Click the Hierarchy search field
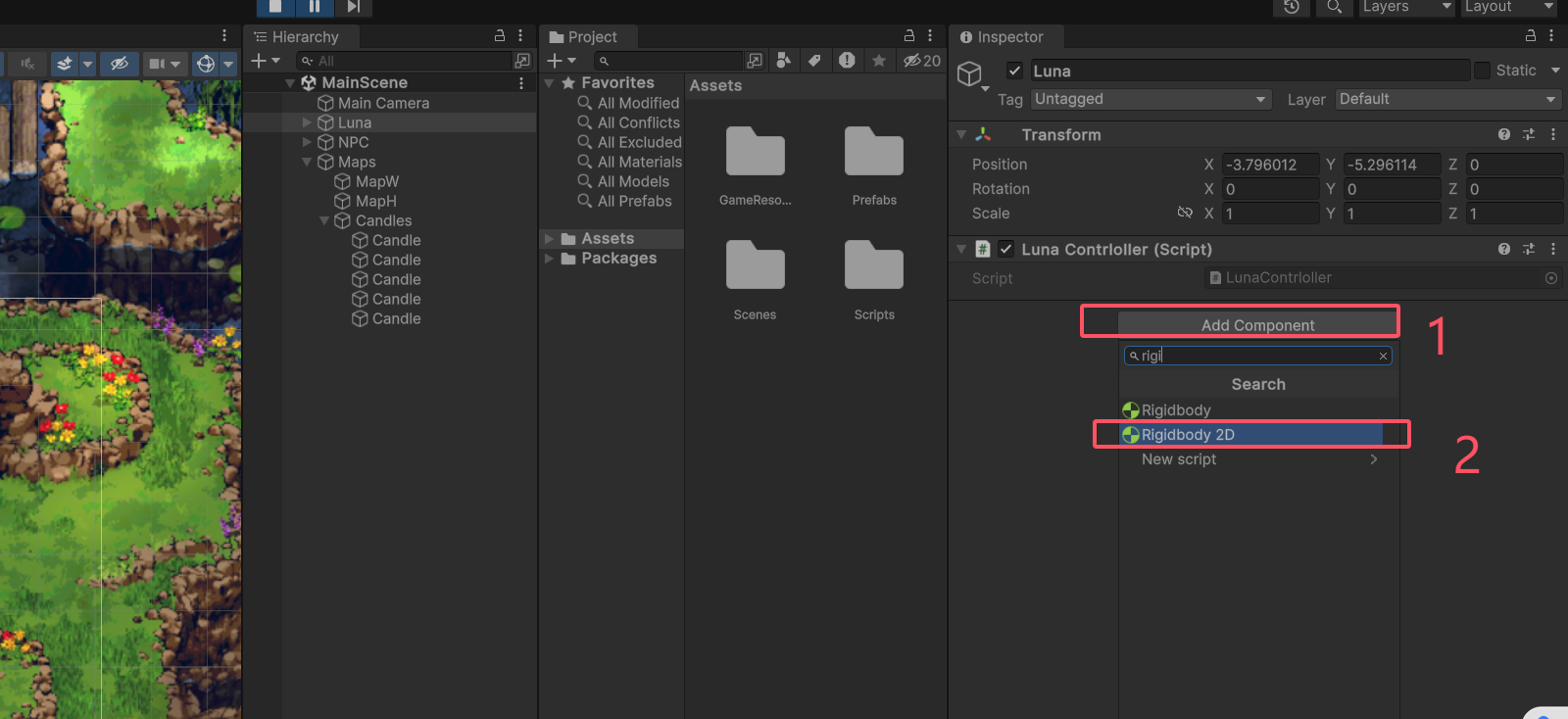This screenshot has width=1568, height=719. pos(405,61)
